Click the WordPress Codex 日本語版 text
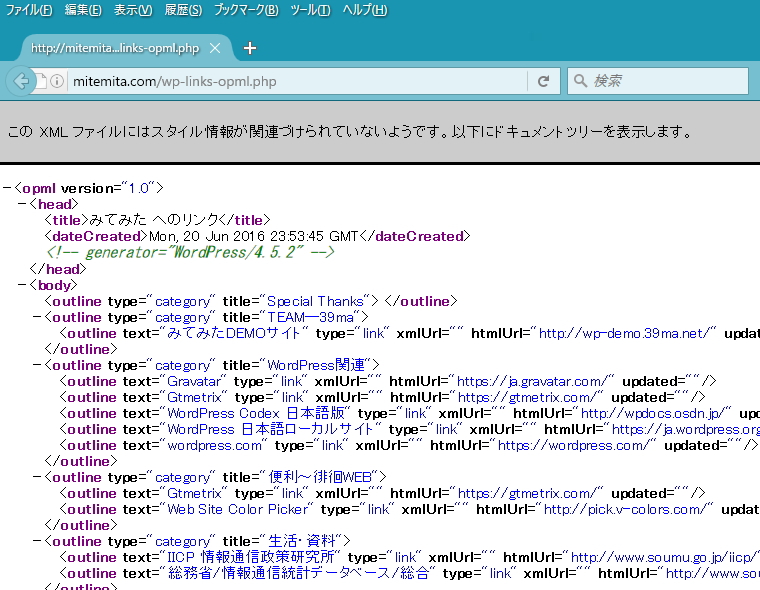 click(255, 413)
